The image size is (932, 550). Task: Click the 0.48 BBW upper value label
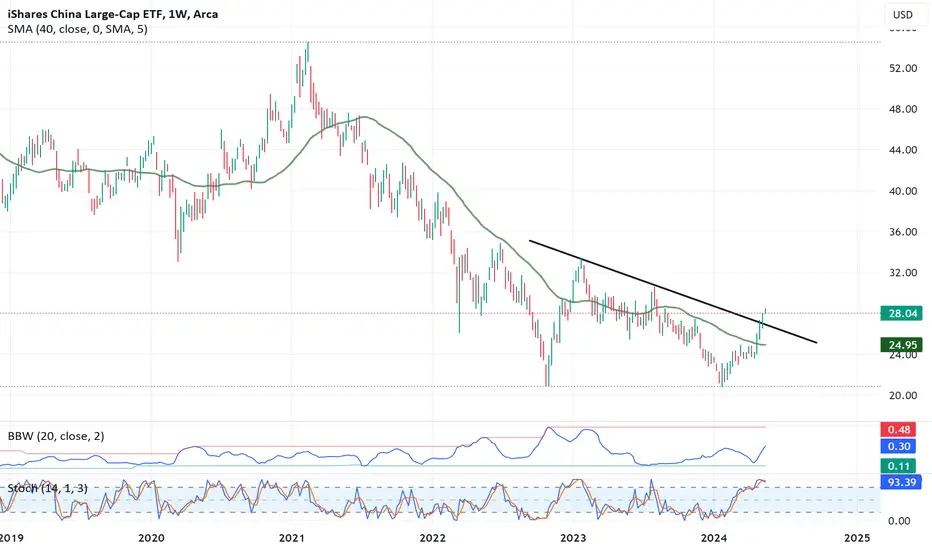899,429
